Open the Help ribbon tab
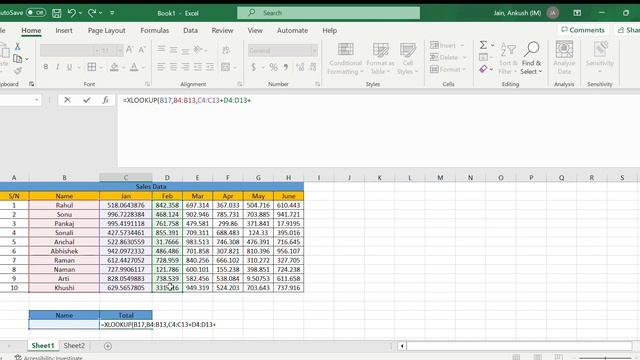The image size is (640, 360). [x=329, y=31]
